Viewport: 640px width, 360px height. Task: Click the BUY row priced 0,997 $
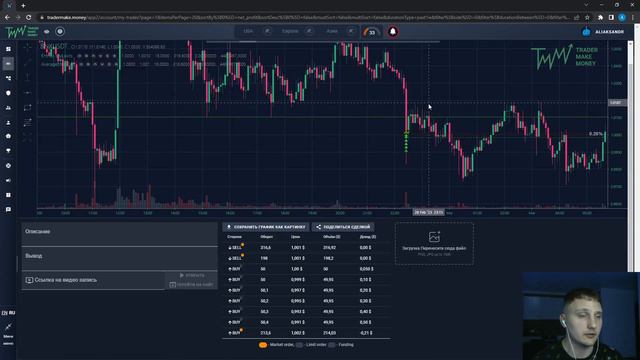[x=306, y=290]
